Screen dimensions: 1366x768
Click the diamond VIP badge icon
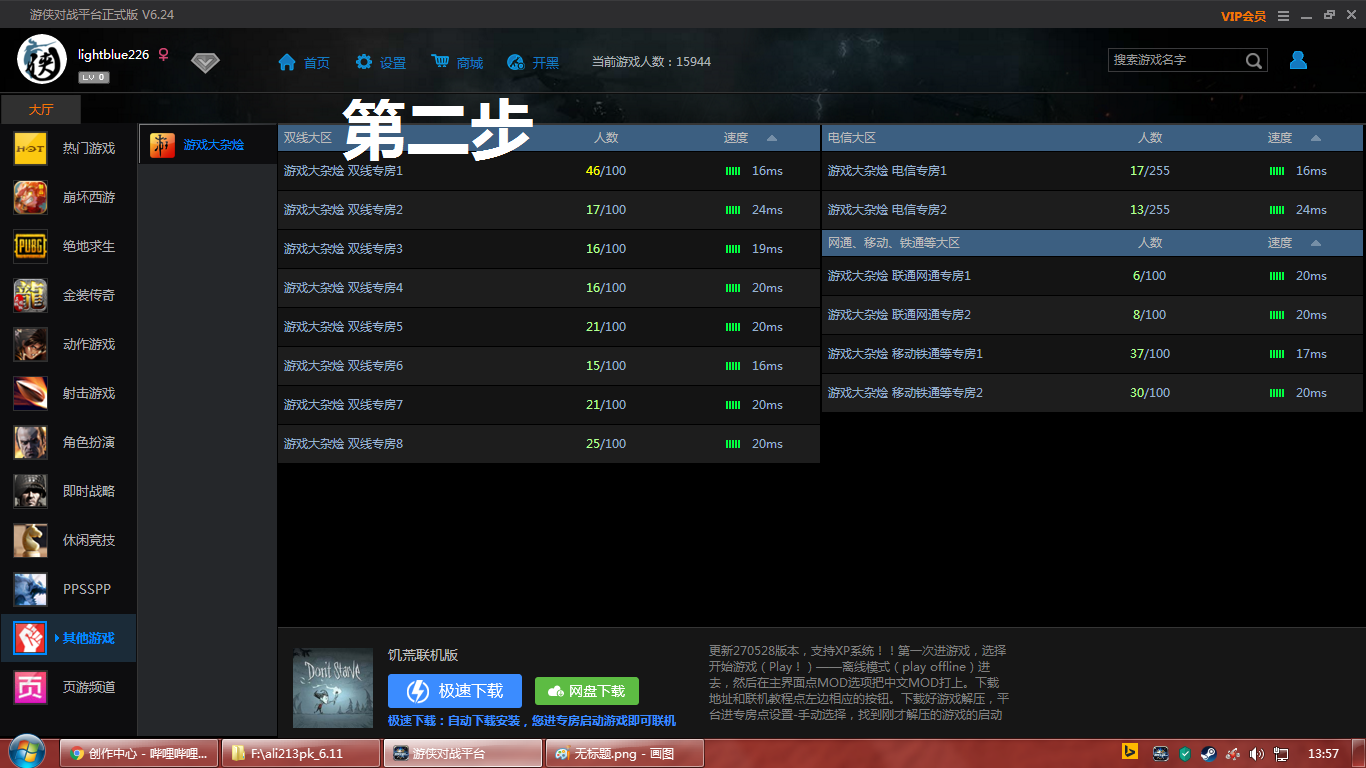205,63
